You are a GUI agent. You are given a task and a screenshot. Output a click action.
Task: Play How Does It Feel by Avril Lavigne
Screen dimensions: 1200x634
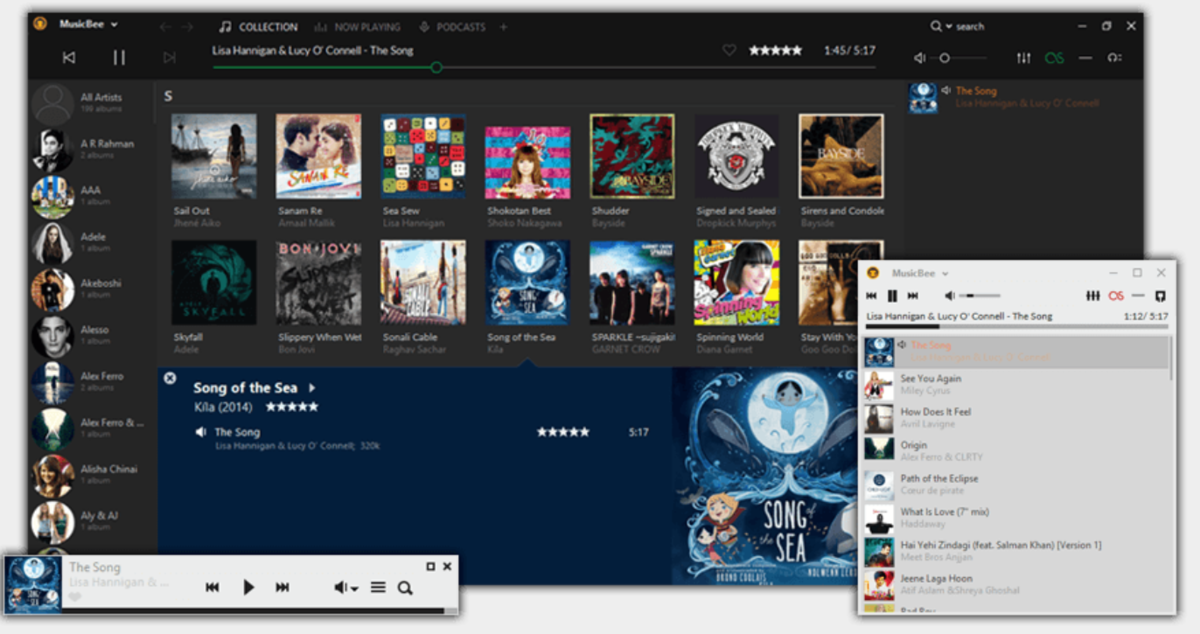click(1016, 418)
